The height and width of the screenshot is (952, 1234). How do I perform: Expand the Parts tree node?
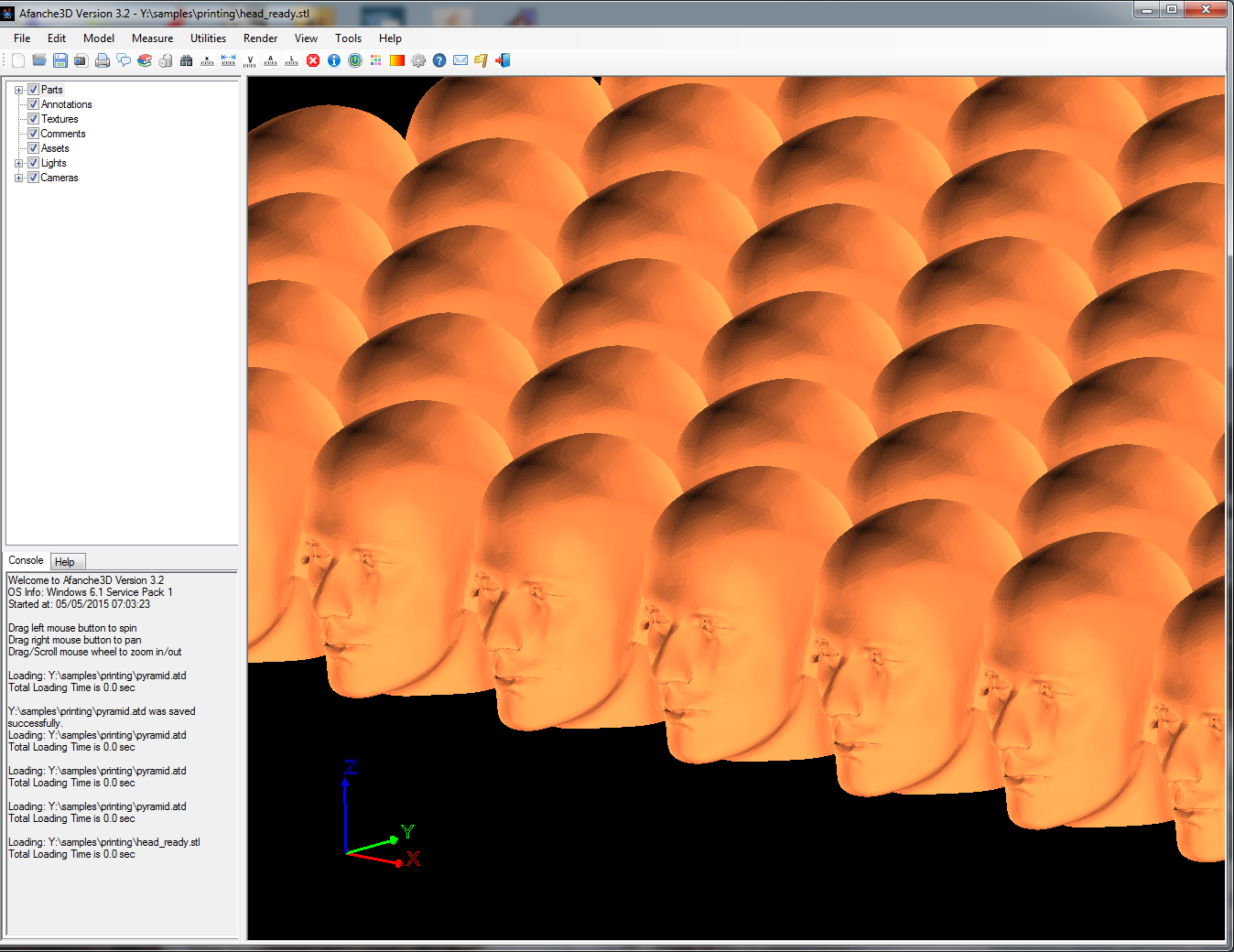pyautogui.click(x=18, y=90)
